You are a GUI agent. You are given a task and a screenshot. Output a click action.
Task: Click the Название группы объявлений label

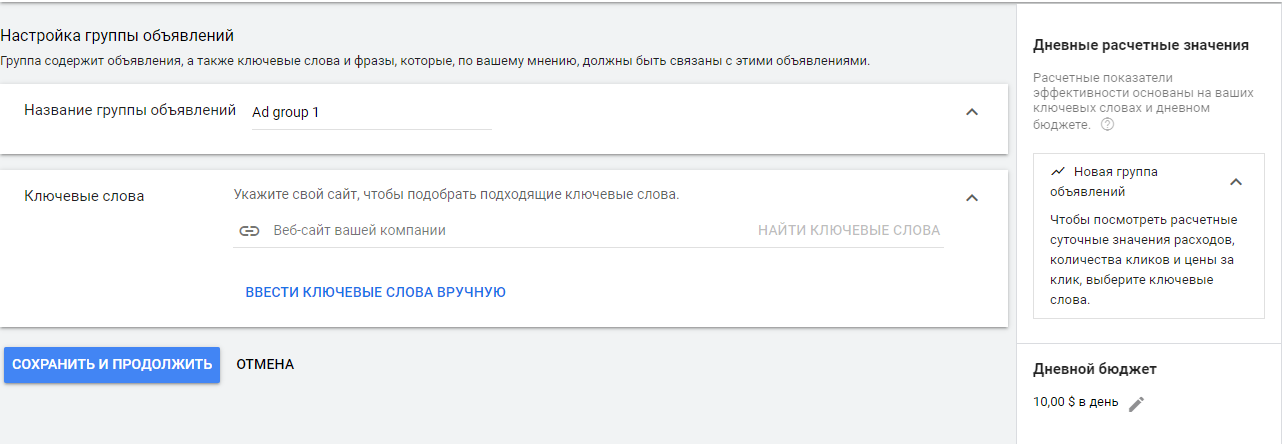click(130, 110)
